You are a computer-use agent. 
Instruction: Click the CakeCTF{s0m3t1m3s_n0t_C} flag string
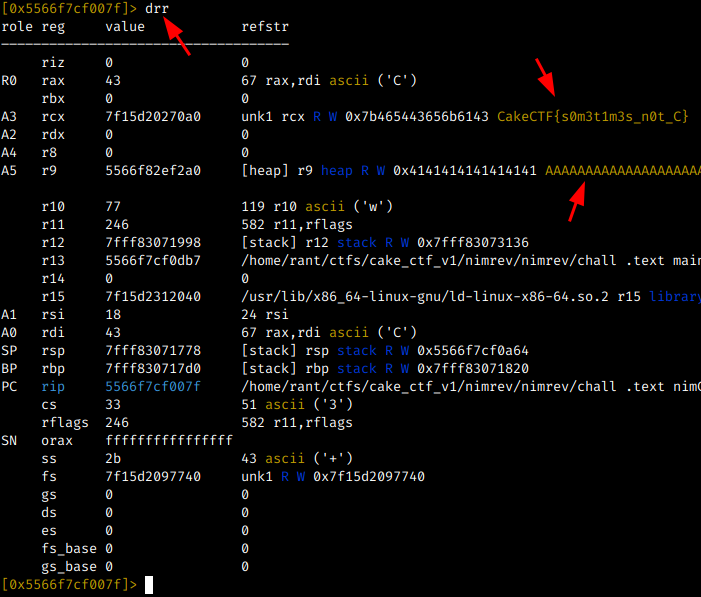click(592, 117)
